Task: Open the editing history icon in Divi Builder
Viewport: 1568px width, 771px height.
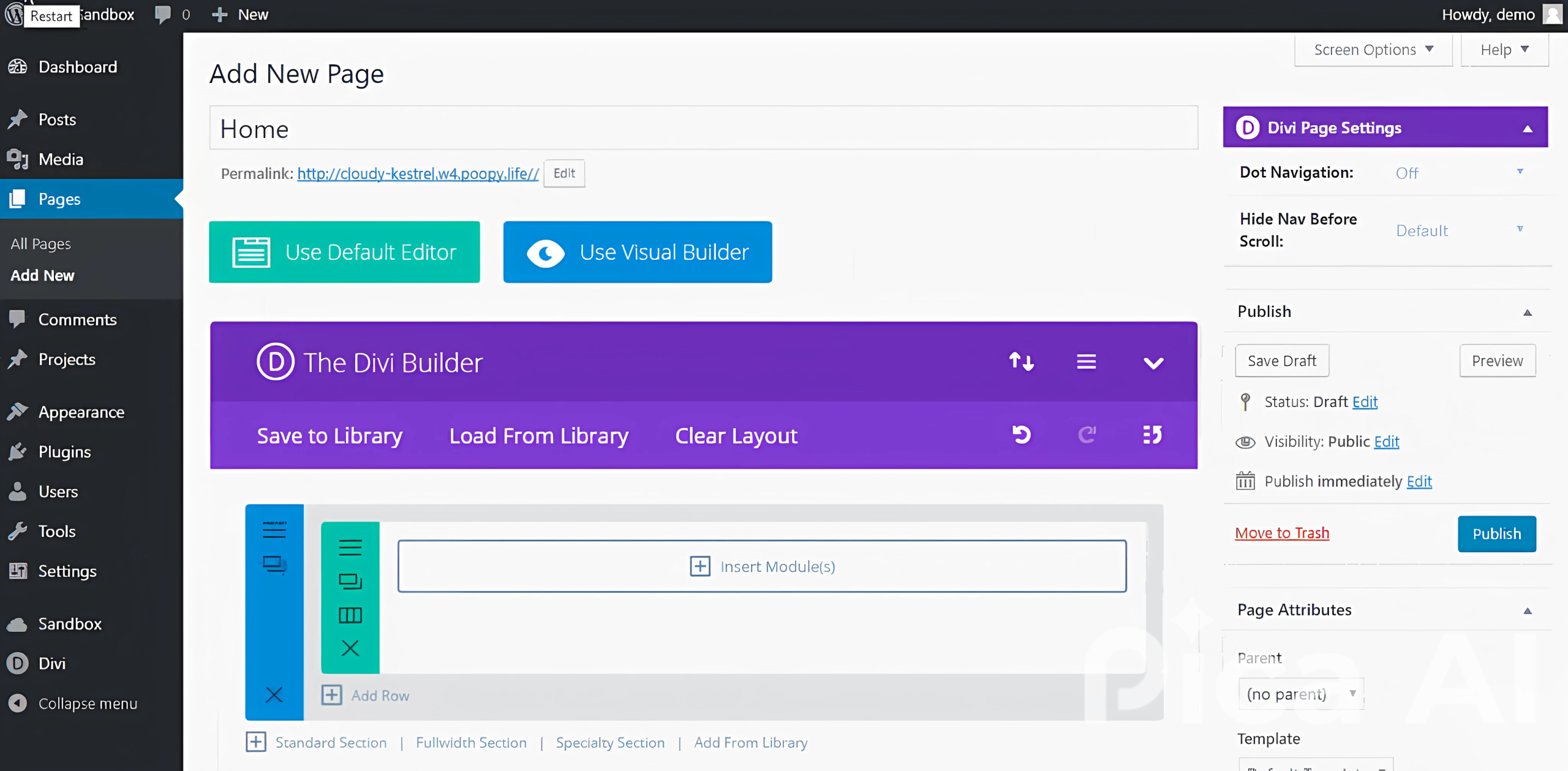Action: (x=1152, y=435)
